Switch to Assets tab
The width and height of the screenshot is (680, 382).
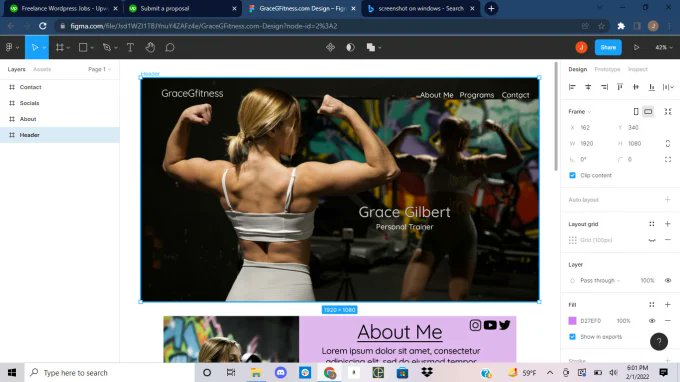42,69
